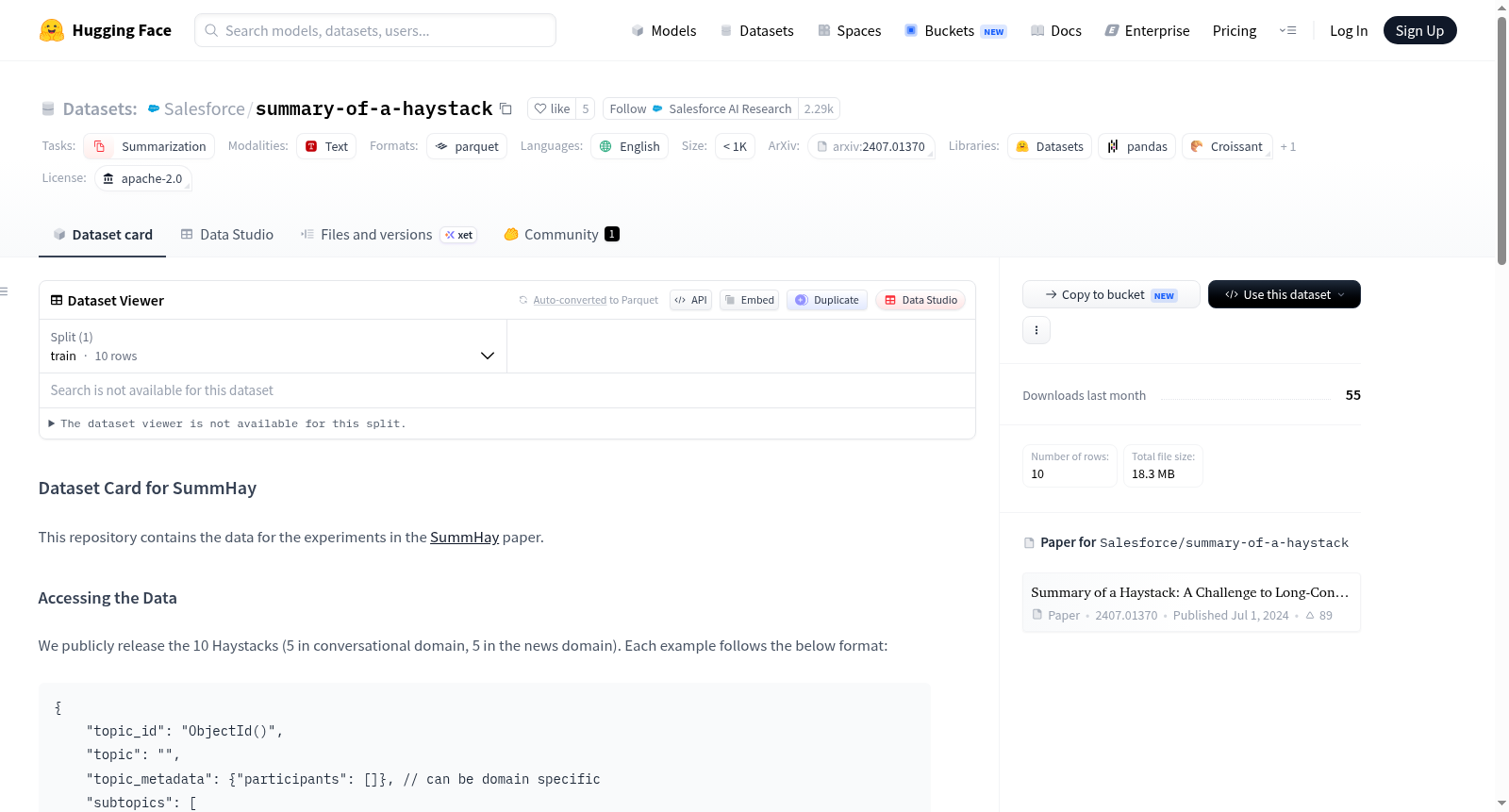This screenshot has width=1509, height=812.
Task: Select the parquet format tag
Action: click(x=467, y=146)
